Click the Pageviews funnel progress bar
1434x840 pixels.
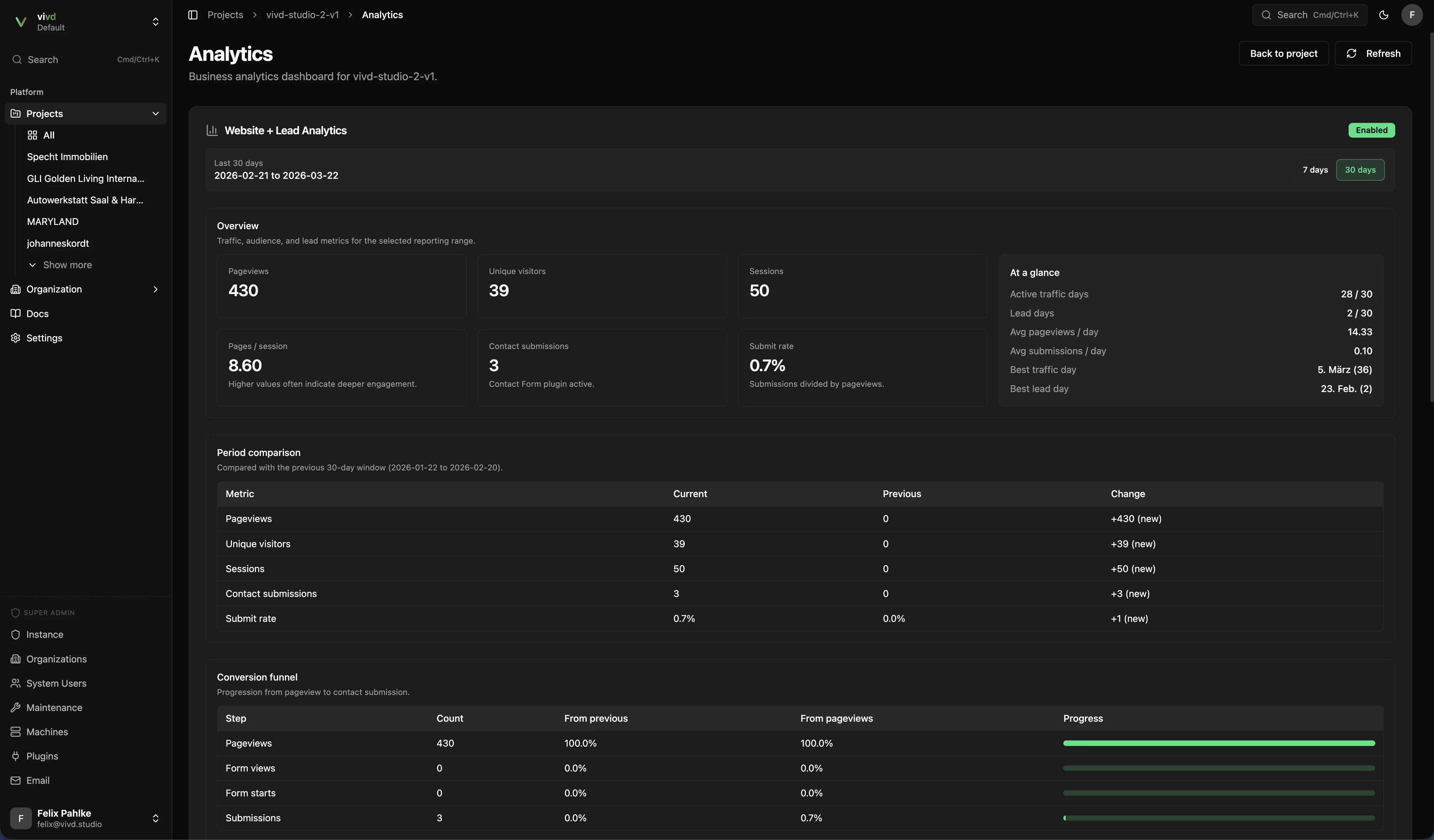(x=1219, y=743)
